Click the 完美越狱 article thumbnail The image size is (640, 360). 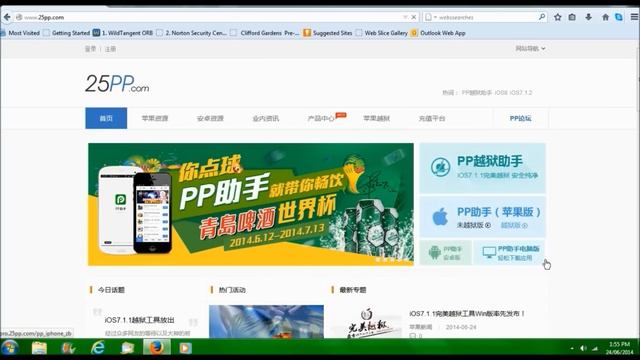[x=367, y=322]
